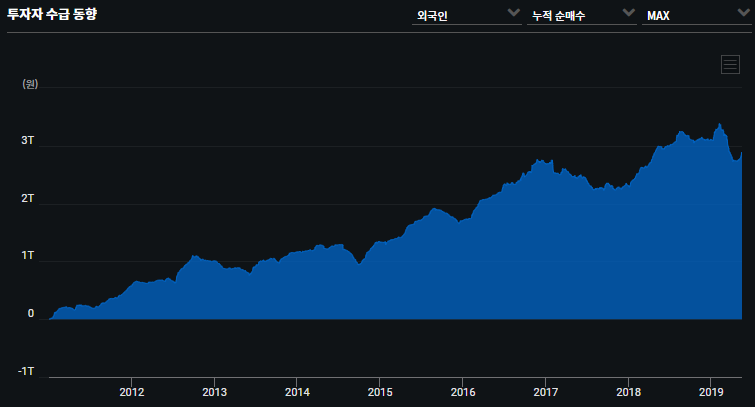Viewport: 755px width, 407px height.
Task: Click the 2013 x-axis label
Action: pos(214,392)
